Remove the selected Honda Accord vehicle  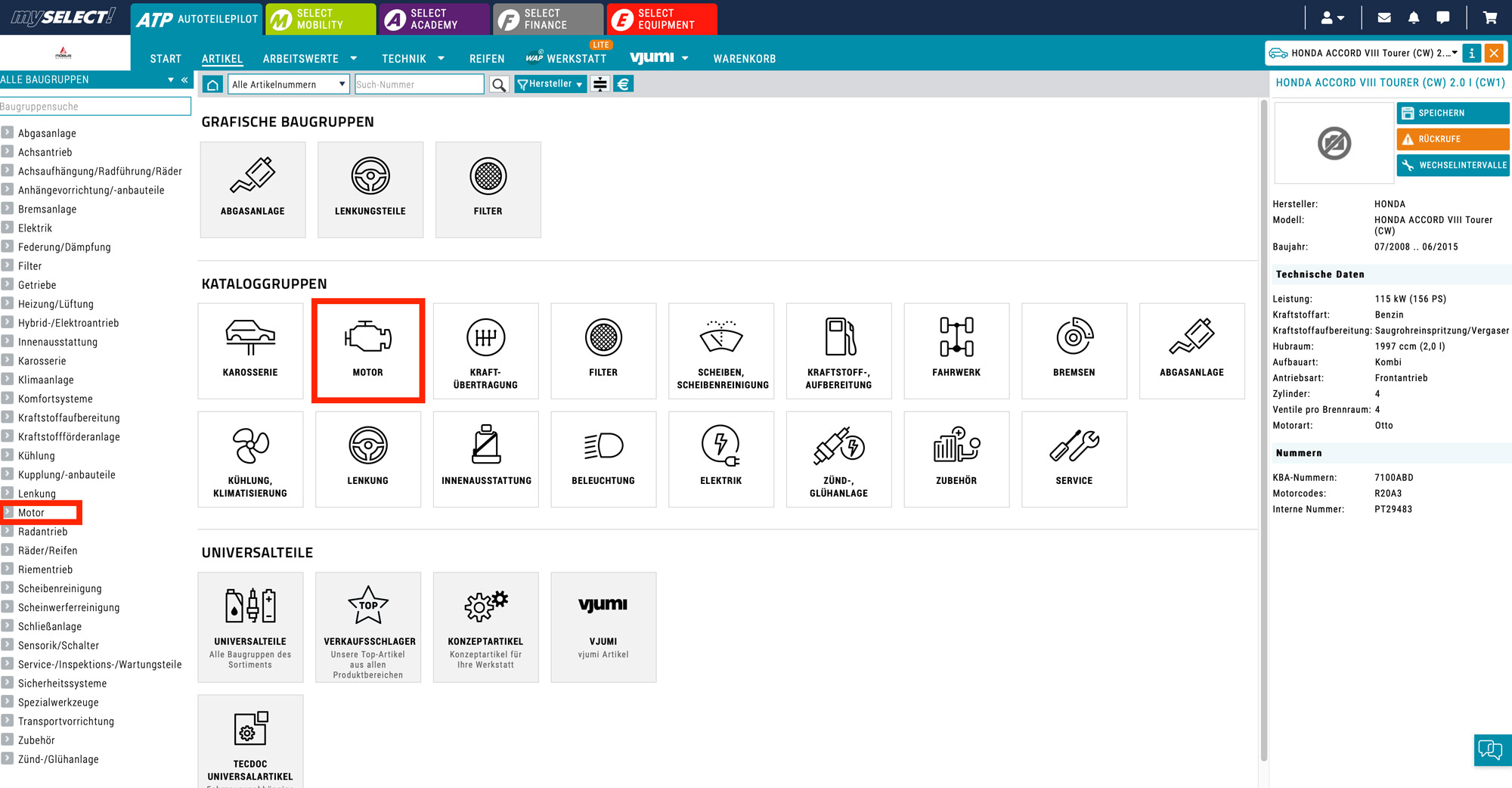tap(1494, 53)
